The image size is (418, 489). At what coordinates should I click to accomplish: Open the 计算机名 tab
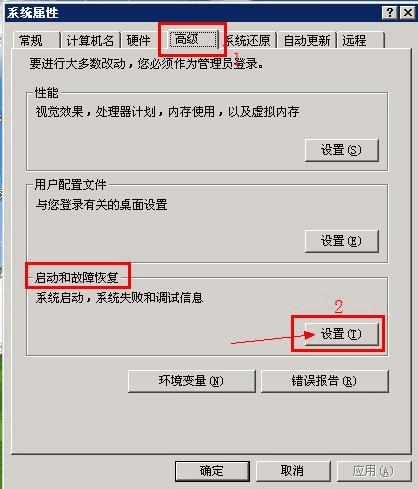coord(90,40)
